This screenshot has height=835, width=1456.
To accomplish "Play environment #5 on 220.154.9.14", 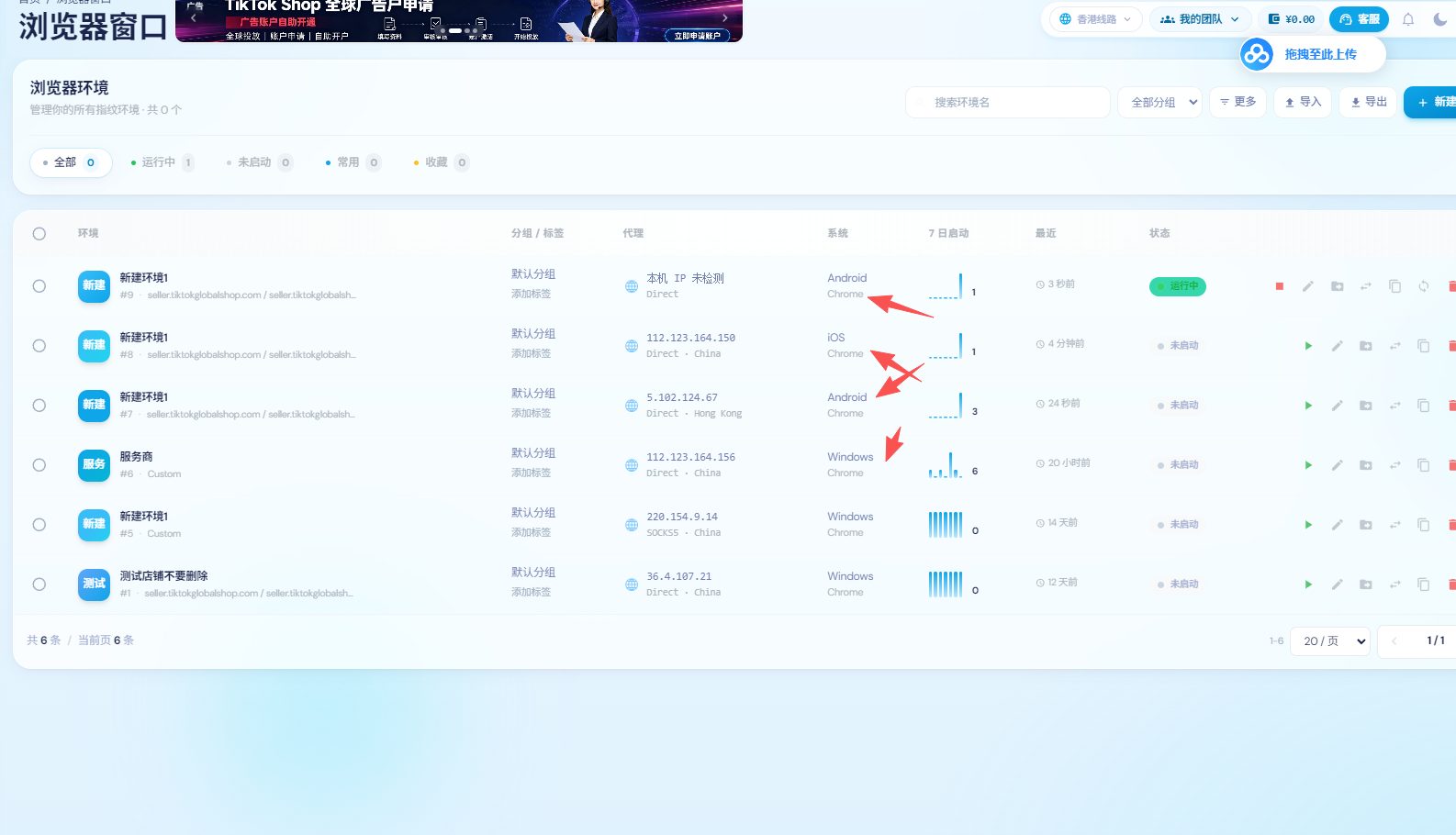I will 1308,525.
